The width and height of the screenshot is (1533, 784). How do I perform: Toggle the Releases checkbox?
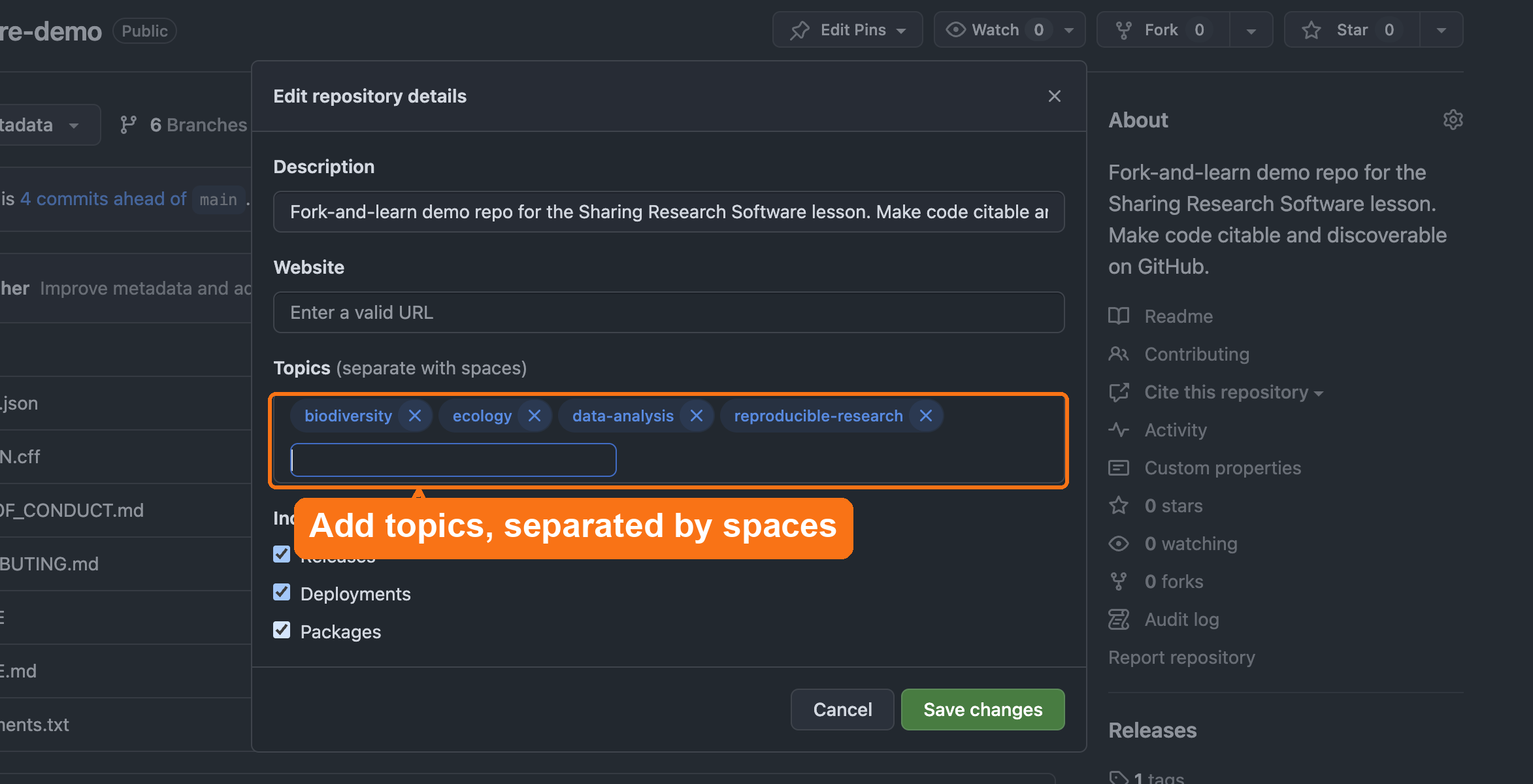(x=282, y=554)
